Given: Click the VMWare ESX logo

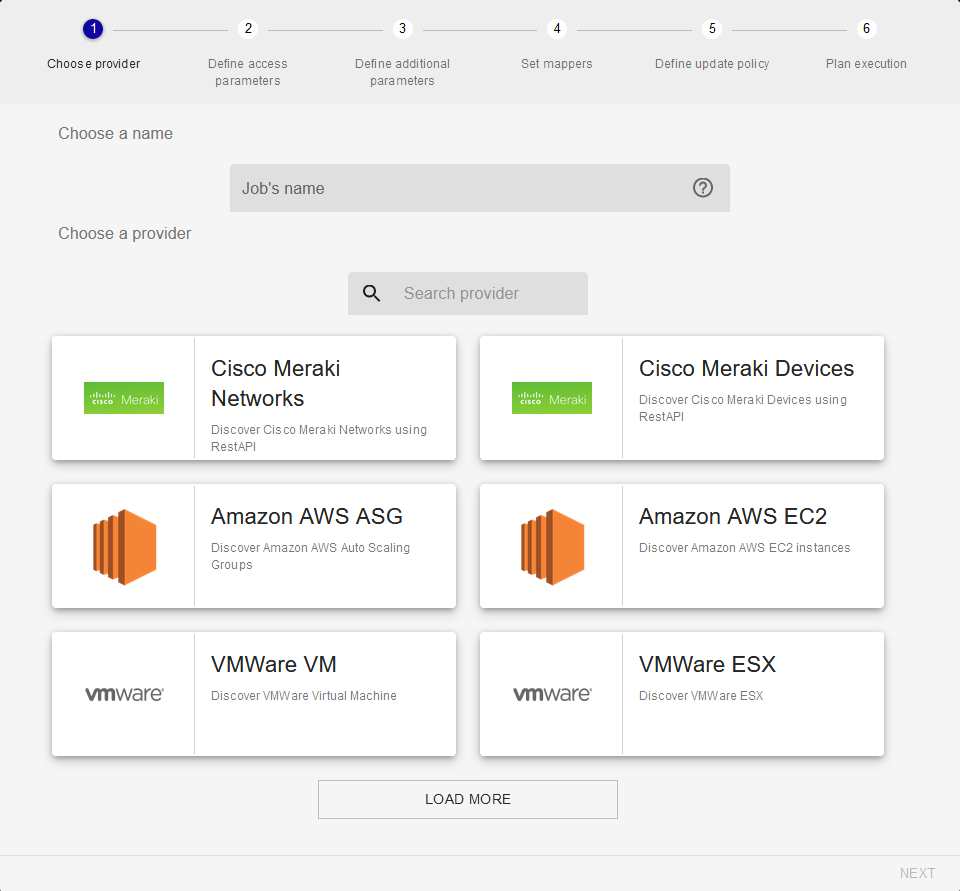Looking at the screenshot, I should click(552, 694).
